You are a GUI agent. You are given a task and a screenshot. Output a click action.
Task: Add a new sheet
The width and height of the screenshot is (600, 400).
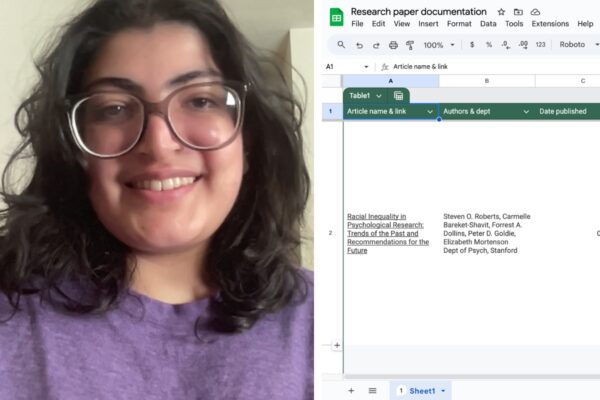tap(351, 391)
